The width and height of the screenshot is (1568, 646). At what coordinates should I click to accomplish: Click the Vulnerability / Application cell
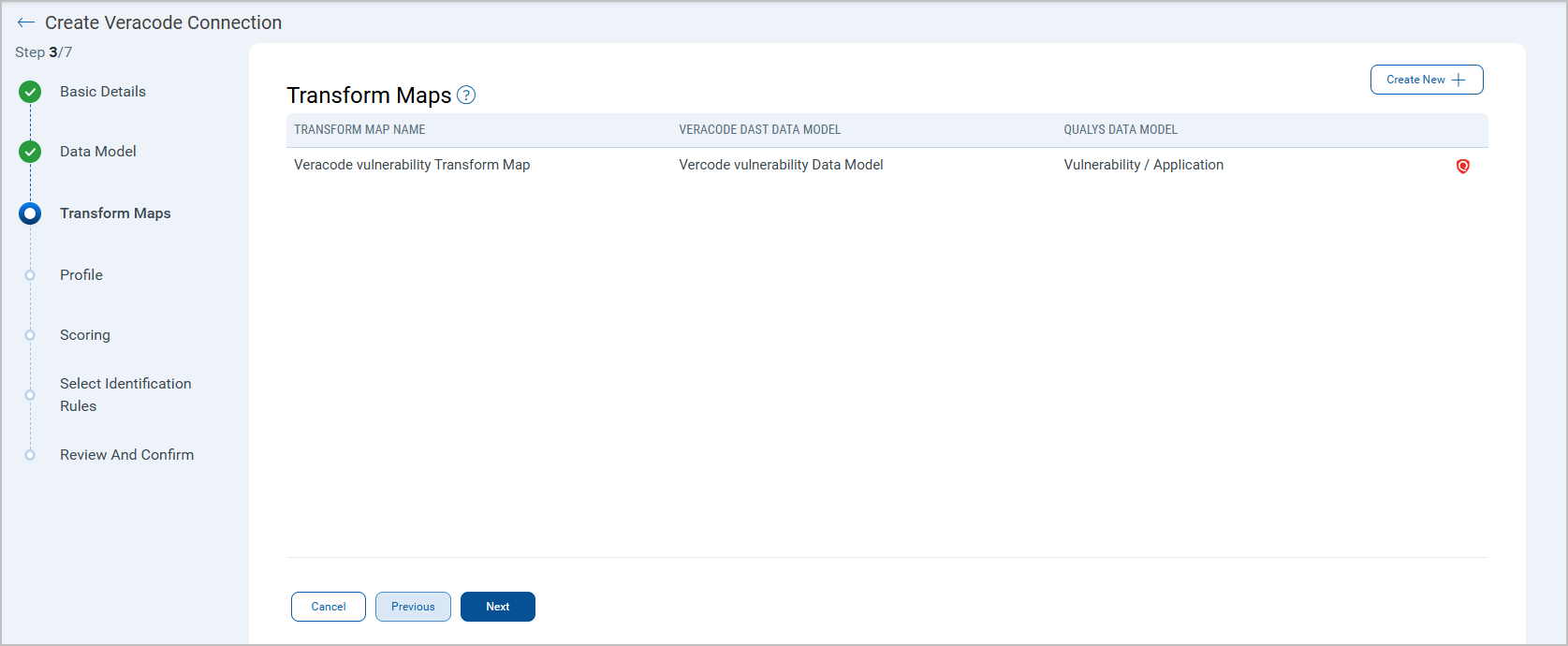point(1143,165)
